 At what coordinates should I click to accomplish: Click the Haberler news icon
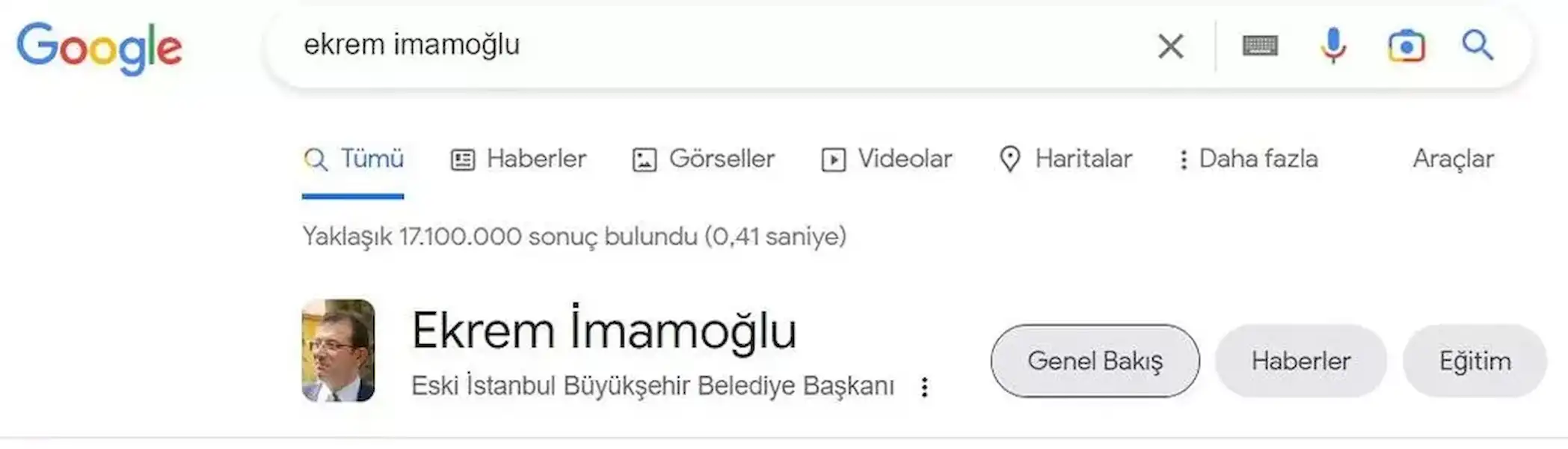[464, 159]
